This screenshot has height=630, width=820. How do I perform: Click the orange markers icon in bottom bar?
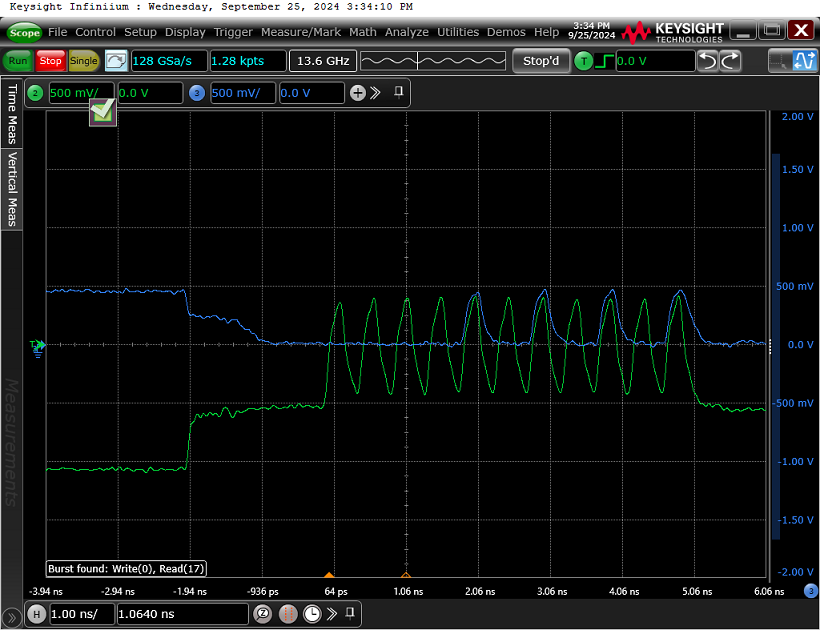coord(288,614)
